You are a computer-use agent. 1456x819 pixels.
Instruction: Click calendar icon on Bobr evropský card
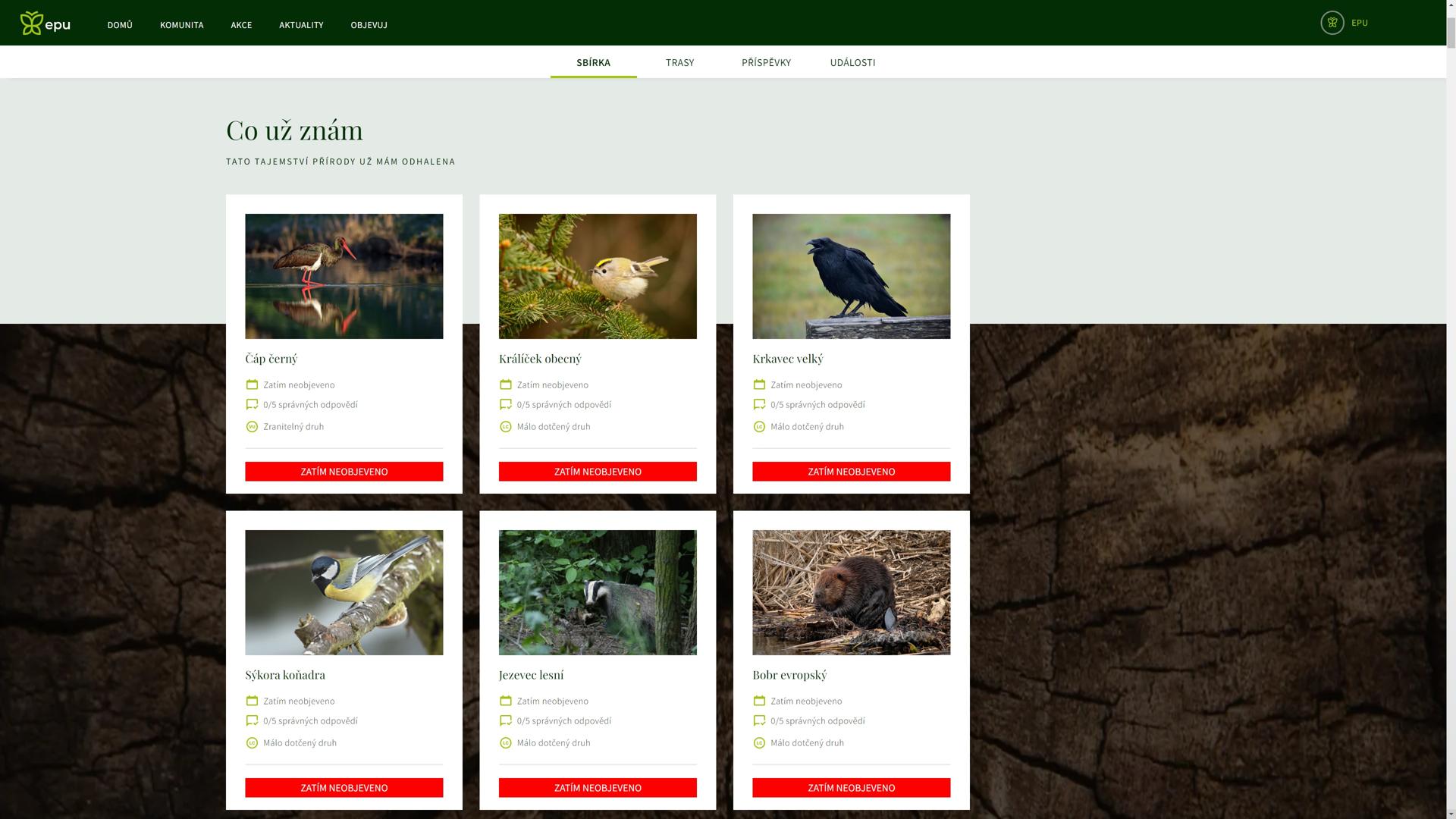759,701
